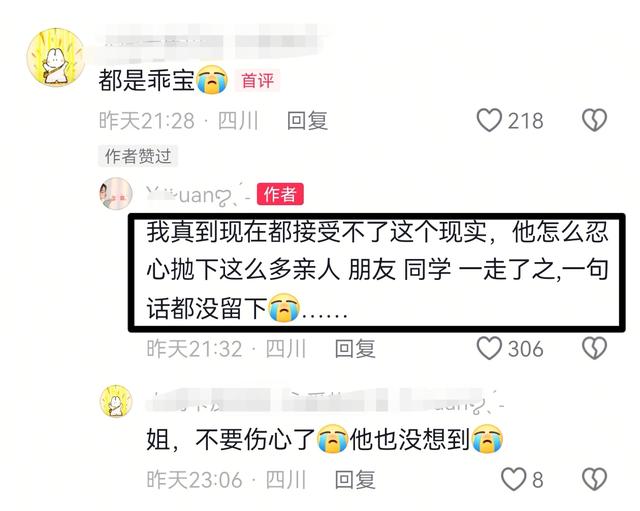640x511 pixels.
Task: Open top commenter's blurred username
Action: click(x=211, y=42)
